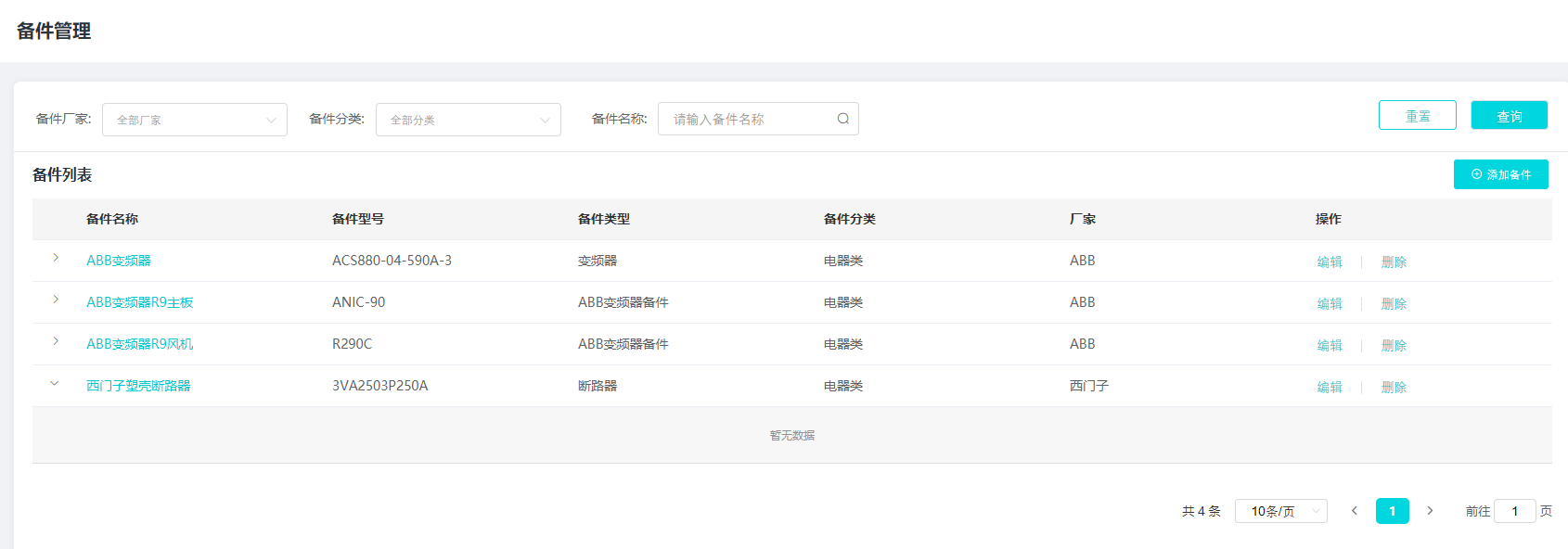Open the ABB变频器R9风机 link
The height and width of the screenshot is (549, 1568).
(140, 344)
